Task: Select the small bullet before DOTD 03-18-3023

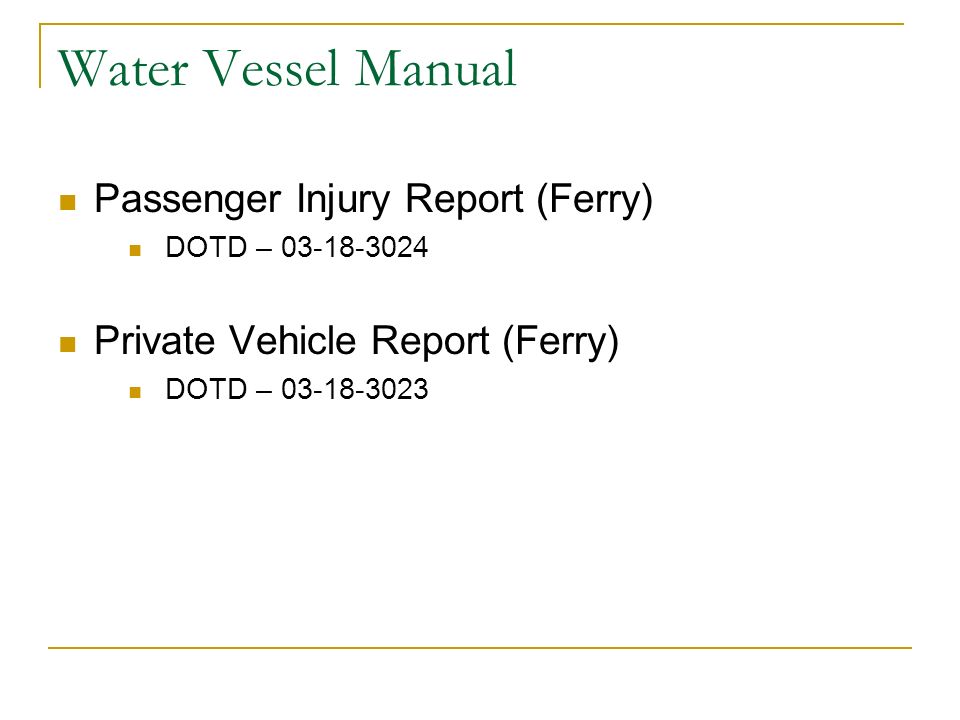Action: pyautogui.click(x=135, y=392)
